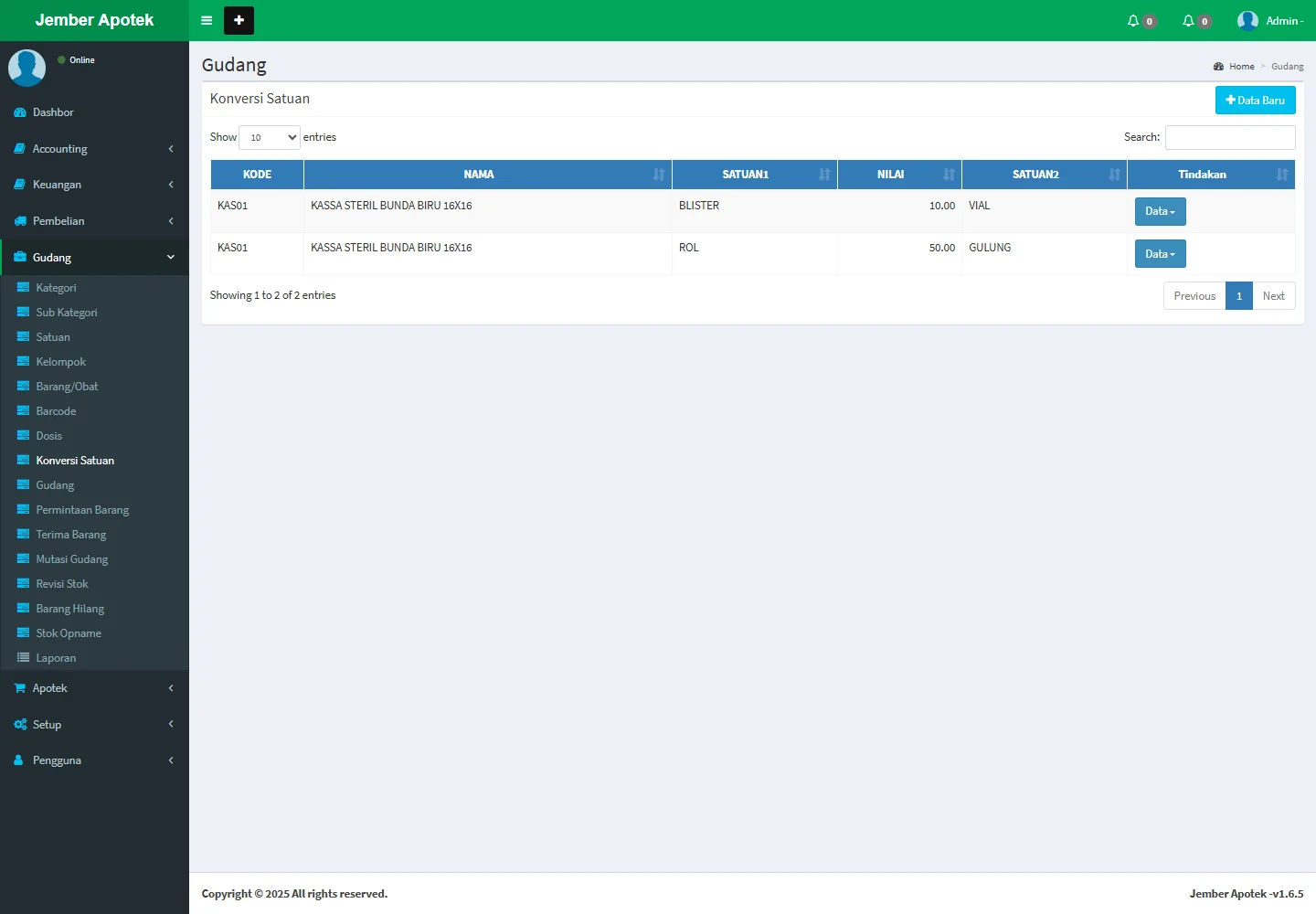Open the show entries count dropdown

[x=270, y=137]
